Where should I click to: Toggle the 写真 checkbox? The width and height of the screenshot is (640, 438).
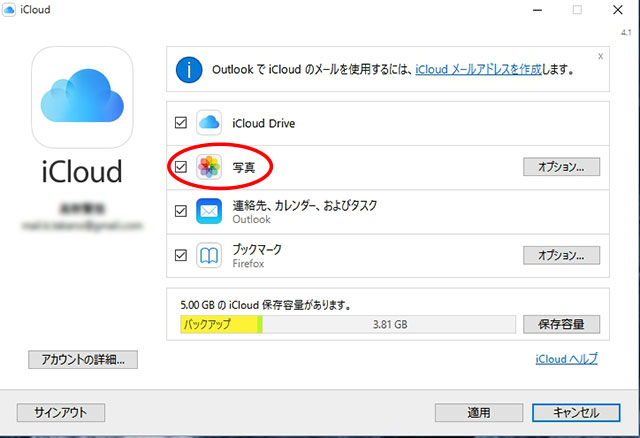tap(181, 167)
